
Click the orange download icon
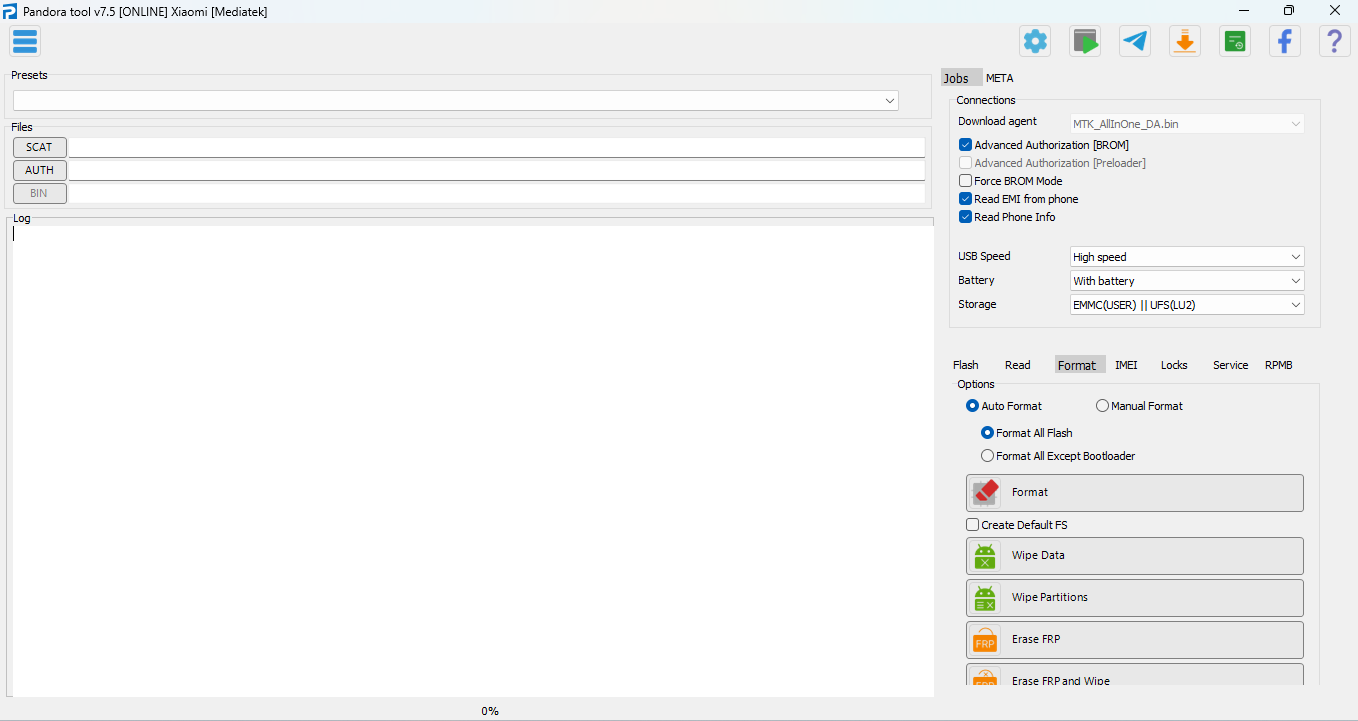[x=1185, y=41]
